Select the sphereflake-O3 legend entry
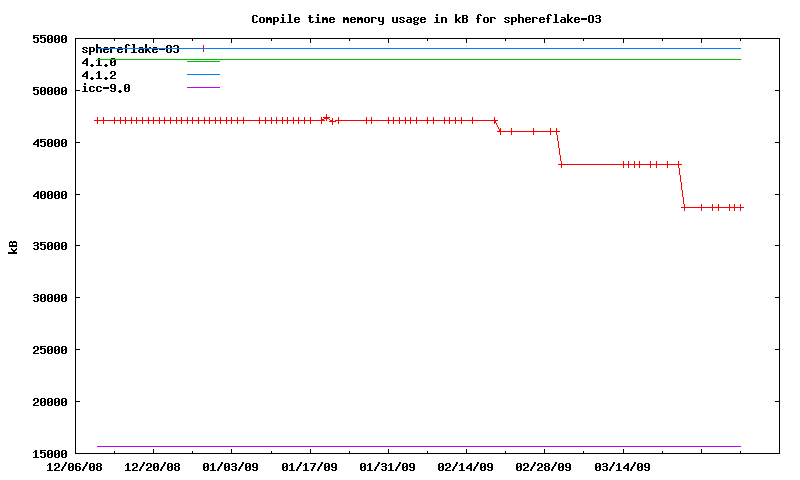 point(131,49)
